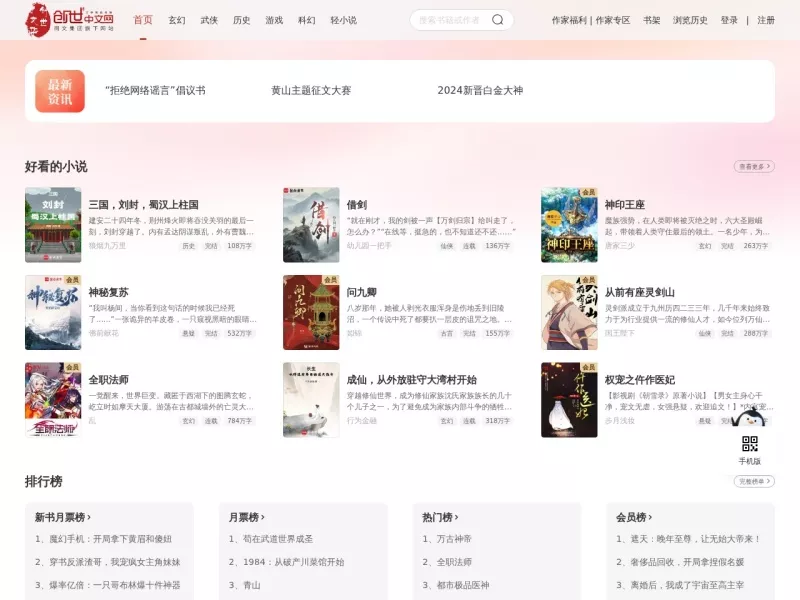
Task: Click the penguin mascot icon
Action: [x=749, y=419]
